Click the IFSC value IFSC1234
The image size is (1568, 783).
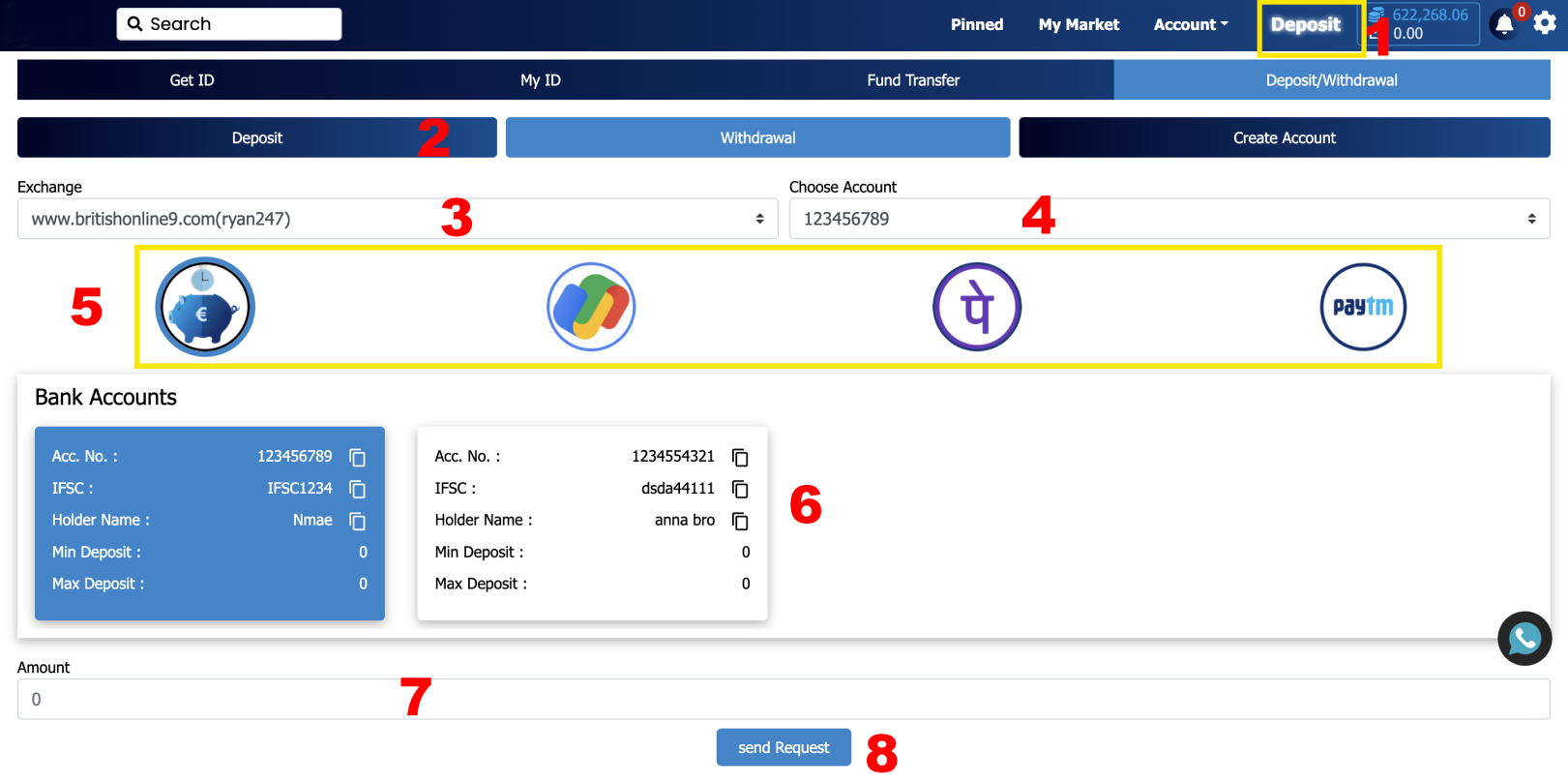point(300,488)
